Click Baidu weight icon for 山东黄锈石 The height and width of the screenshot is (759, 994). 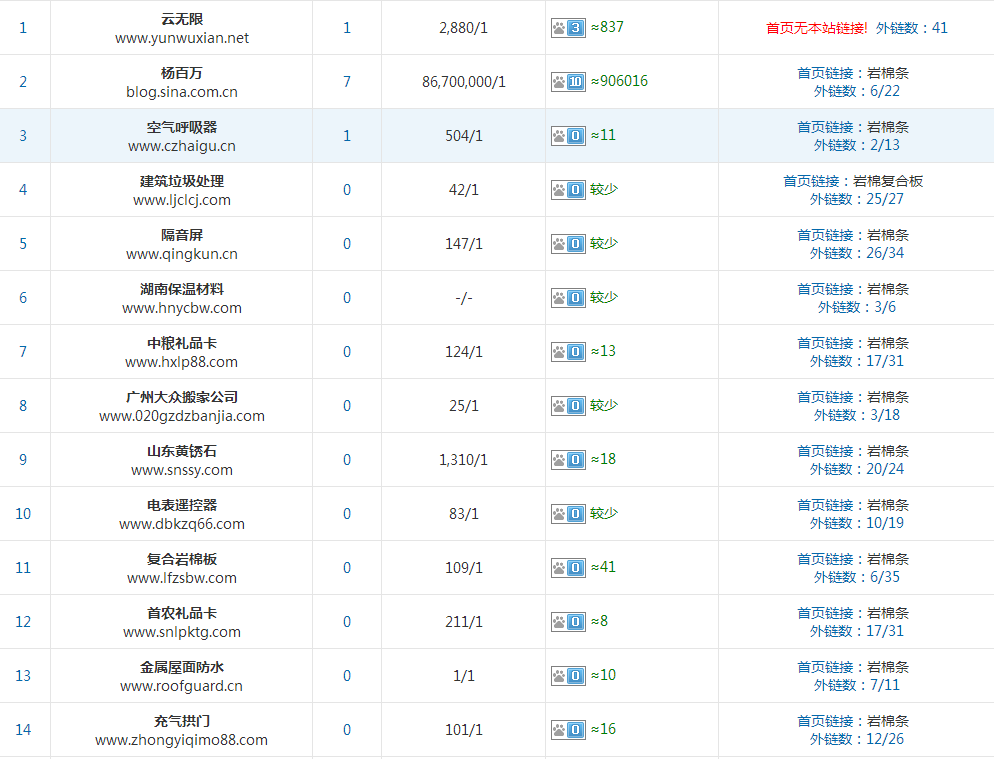pyautogui.click(x=567, y=460)
